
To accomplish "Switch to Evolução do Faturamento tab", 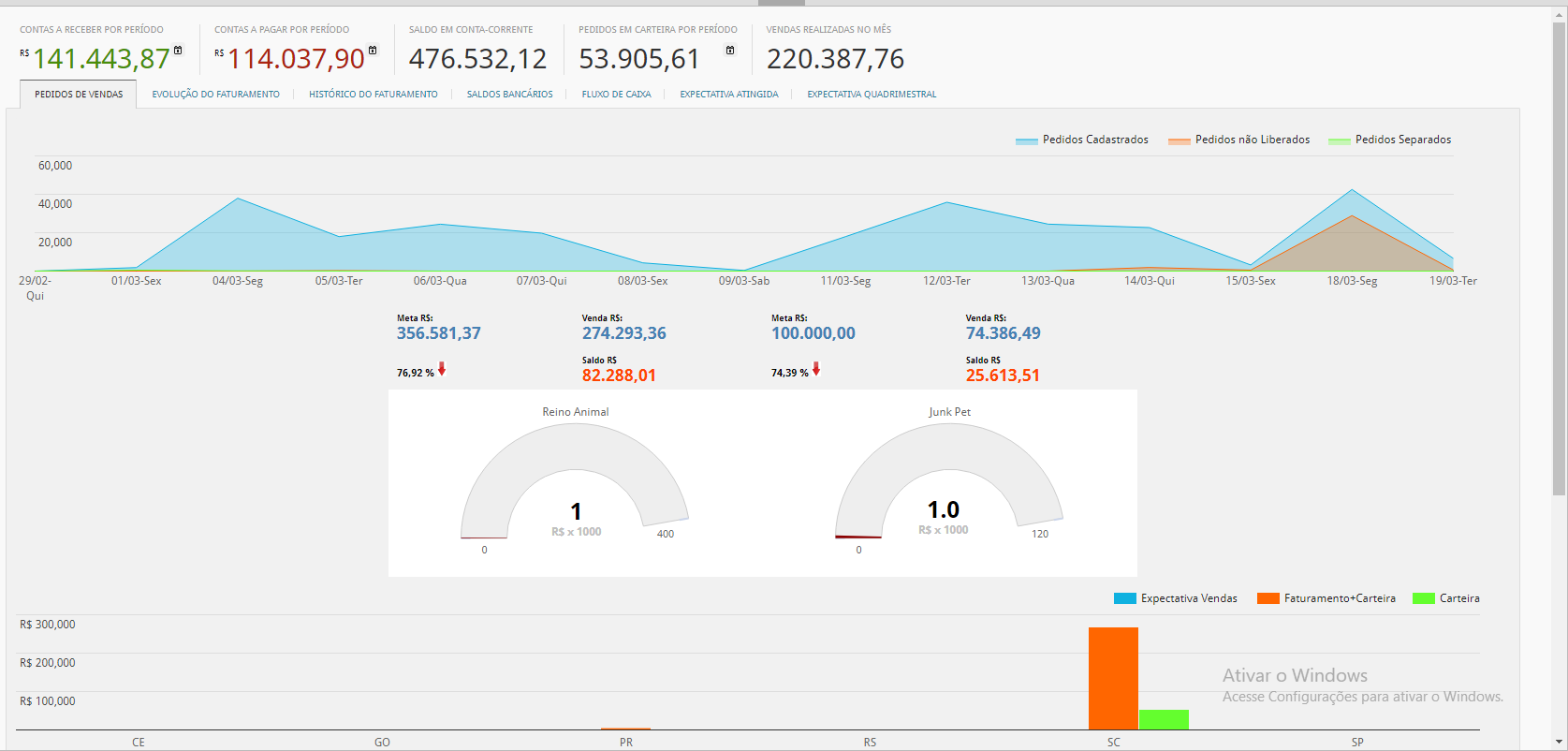I will pyautogui.click(x=215, y=95).
